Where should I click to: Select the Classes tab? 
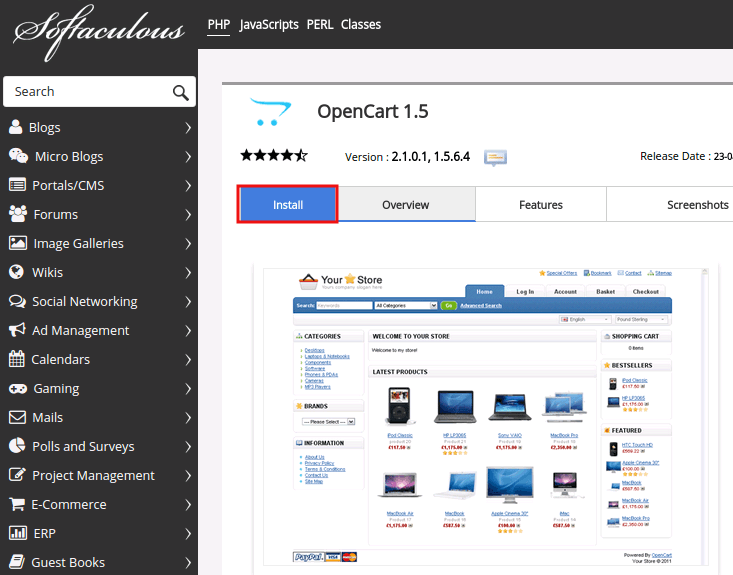point(361,24)
